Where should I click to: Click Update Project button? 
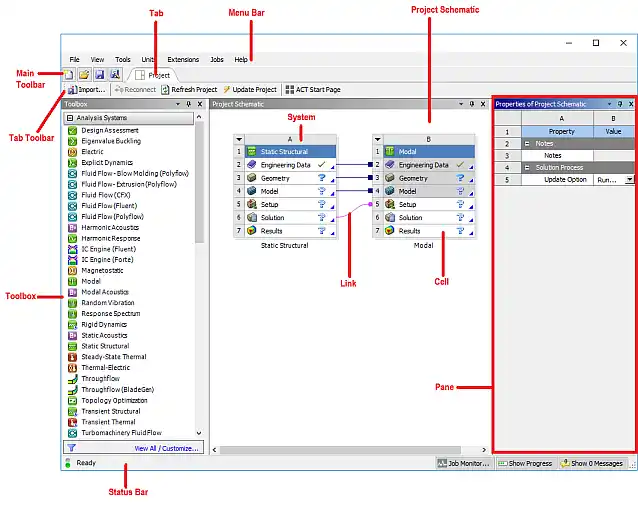click(250, 90)
